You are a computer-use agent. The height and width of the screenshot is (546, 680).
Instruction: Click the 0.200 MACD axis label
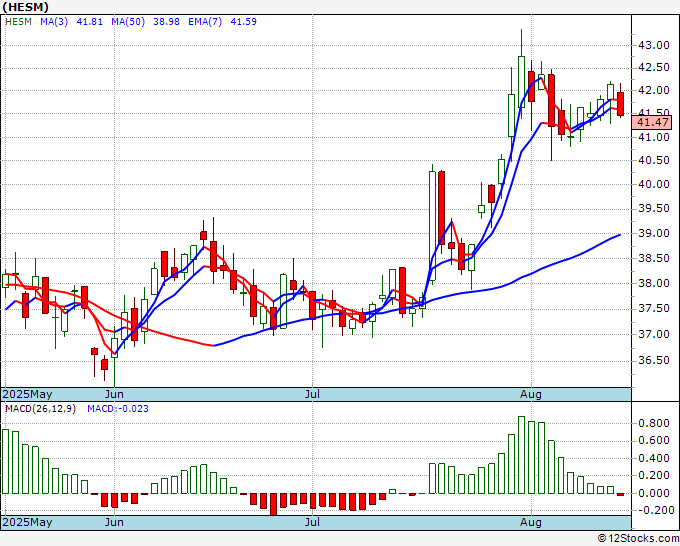(x=654, y=476)
